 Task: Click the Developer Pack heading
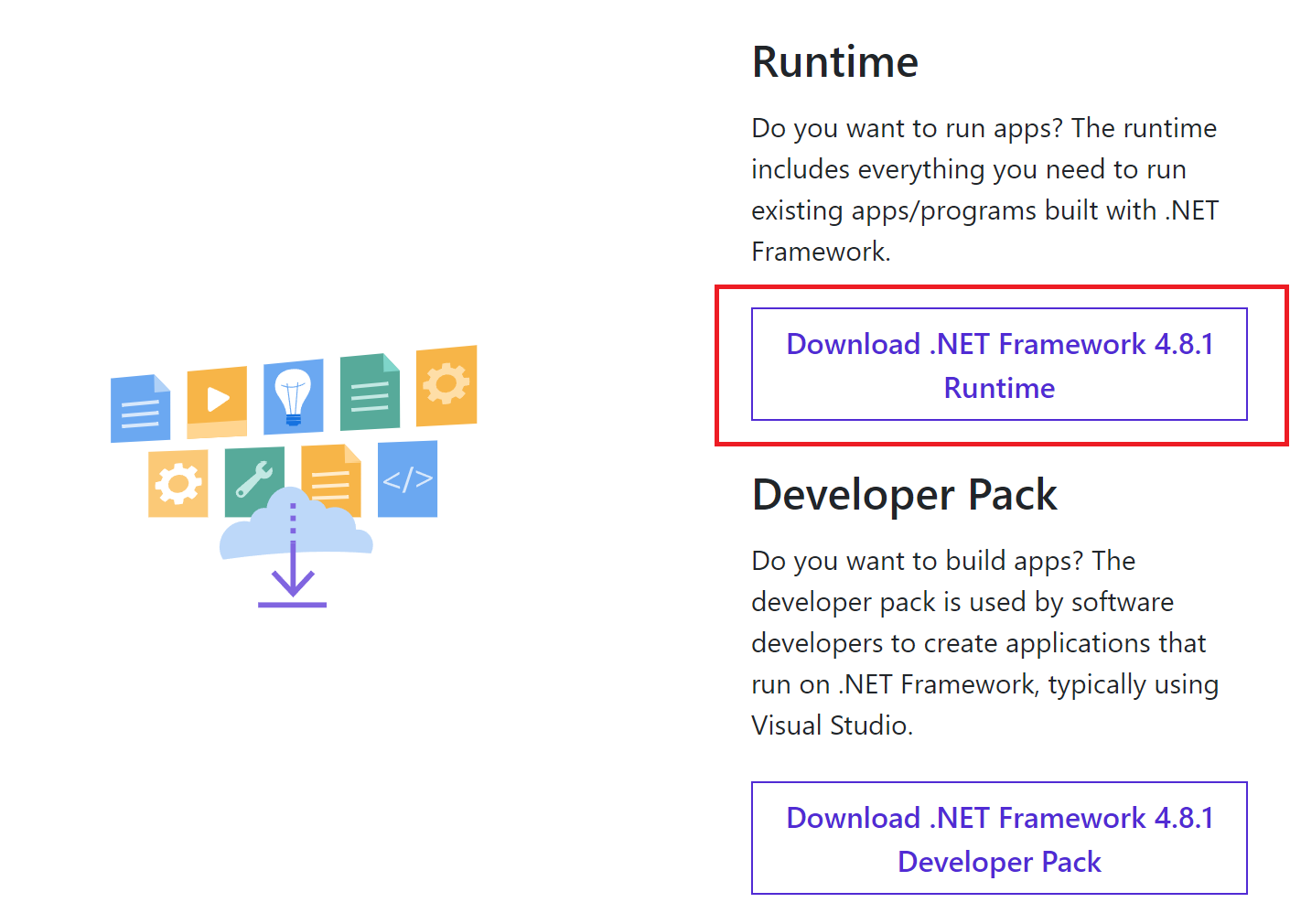tap(904, 495)
